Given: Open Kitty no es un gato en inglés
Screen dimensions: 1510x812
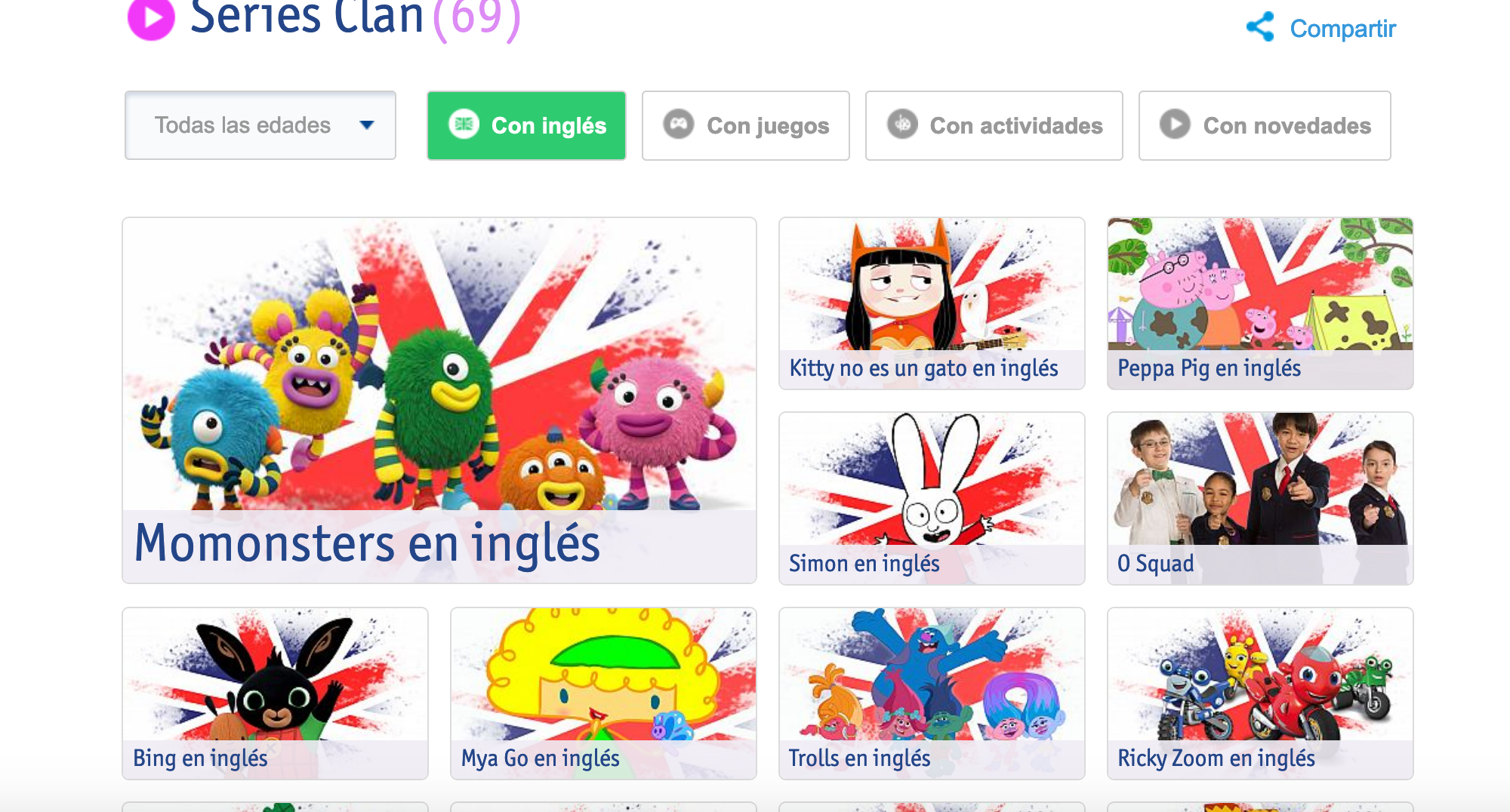Looking at the screenshot, I should [x=932, y=303].
